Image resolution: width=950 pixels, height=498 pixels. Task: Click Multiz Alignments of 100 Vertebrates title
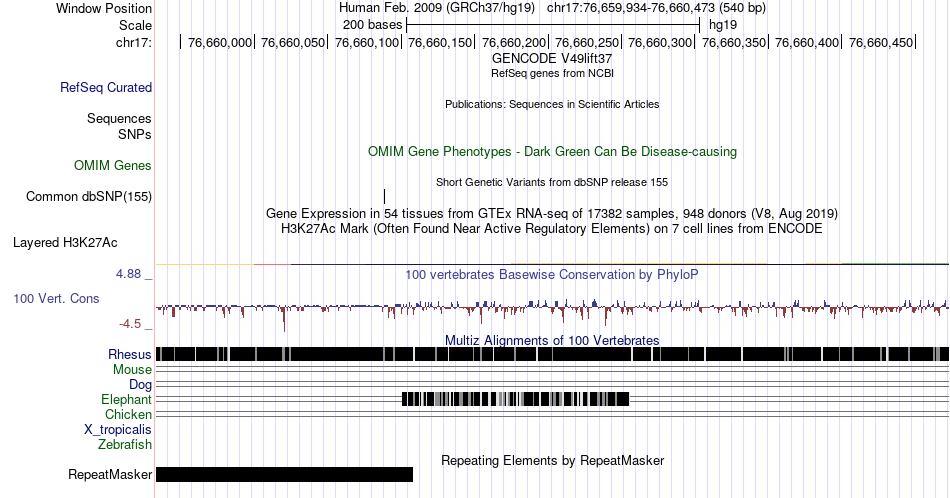[x=552, y=340]
